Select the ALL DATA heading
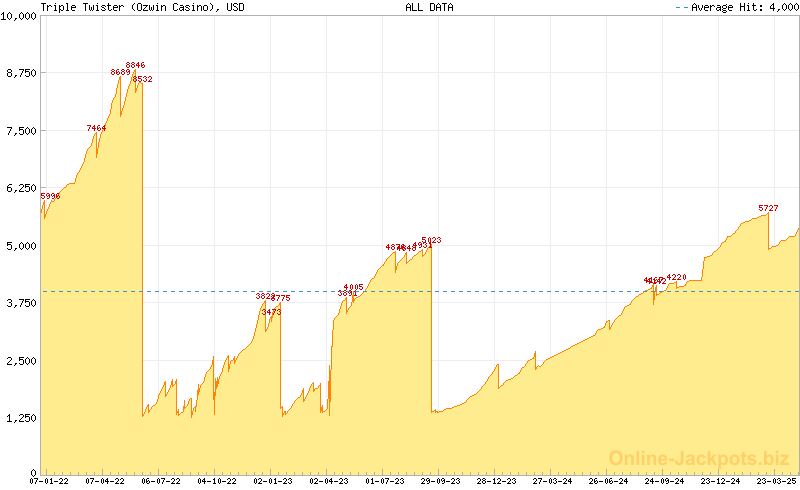The height and width of the screenshot is (490, 800). [429, 7]
